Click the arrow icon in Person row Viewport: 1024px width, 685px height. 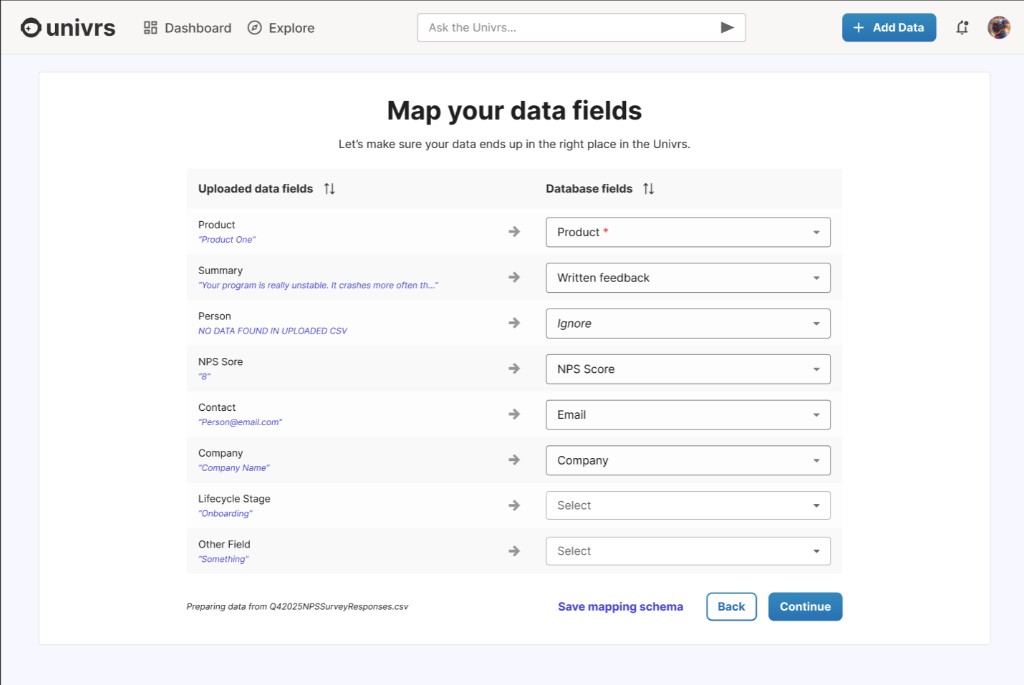515,323
